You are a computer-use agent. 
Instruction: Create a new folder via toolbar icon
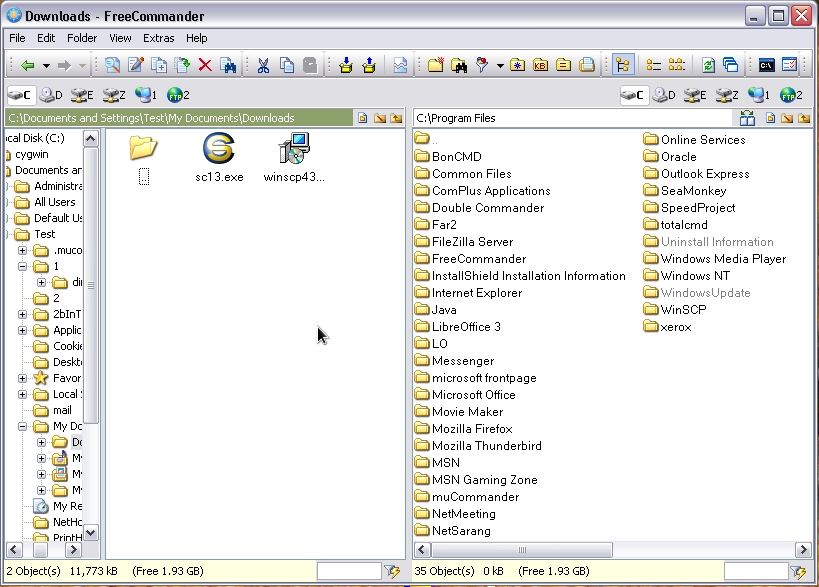[x=436, y=65]
